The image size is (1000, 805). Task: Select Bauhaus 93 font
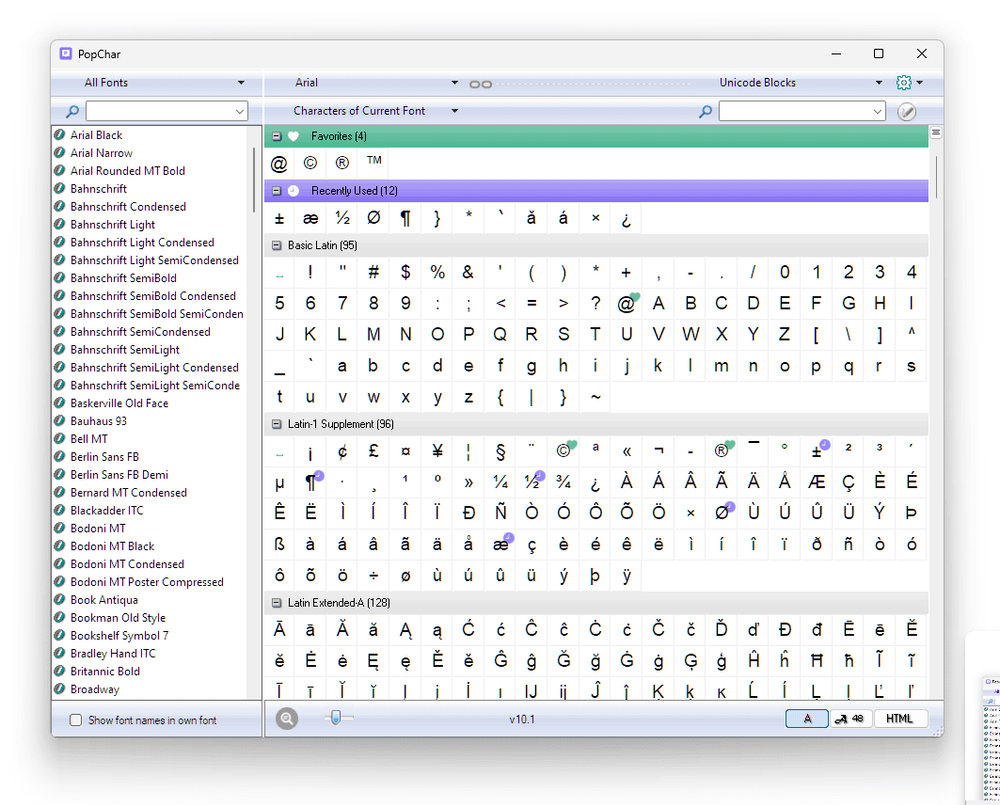click(x=98, y=421)
